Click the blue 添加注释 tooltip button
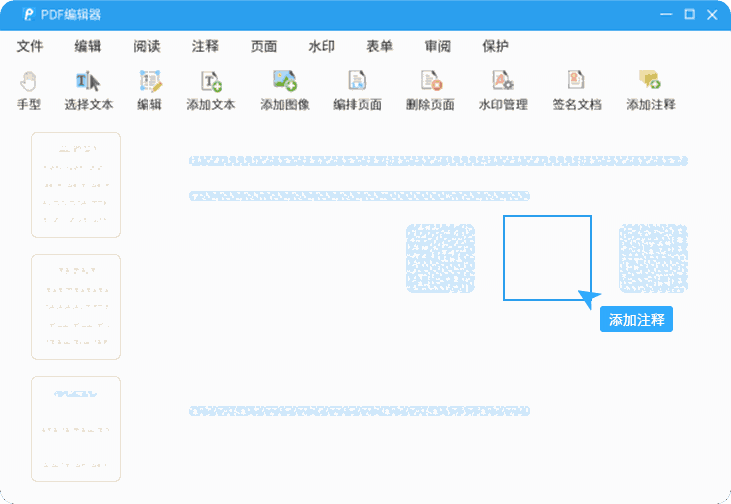This screenshot has width=731, height=504. click(x=636, y=319)
